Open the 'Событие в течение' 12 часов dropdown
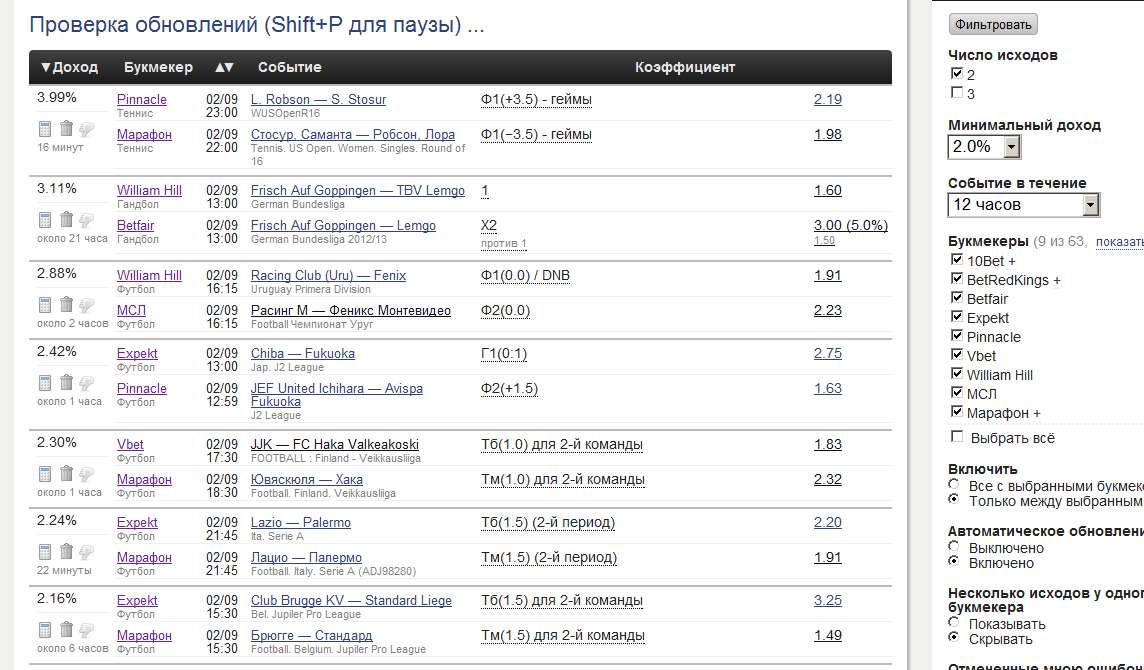1144x670 pixels. pyautogui.click(x=1024, y=204)
